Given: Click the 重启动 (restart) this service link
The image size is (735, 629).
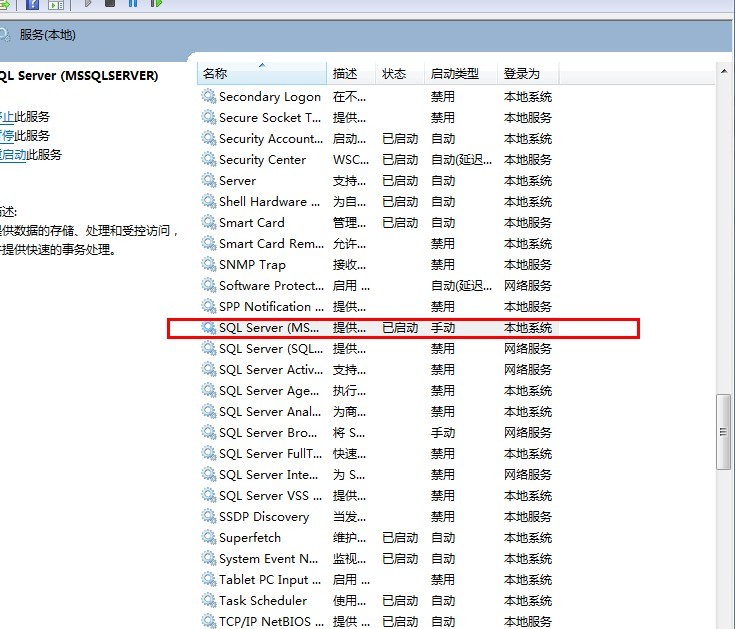Looking at the screenshot, I should pyautogui.click(x=13, y=155).
